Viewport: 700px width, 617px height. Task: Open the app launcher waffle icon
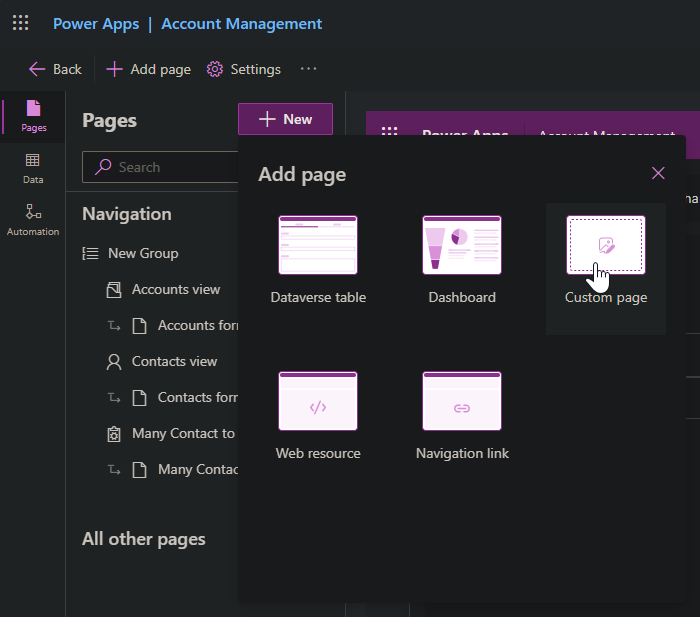pos(21,23)
